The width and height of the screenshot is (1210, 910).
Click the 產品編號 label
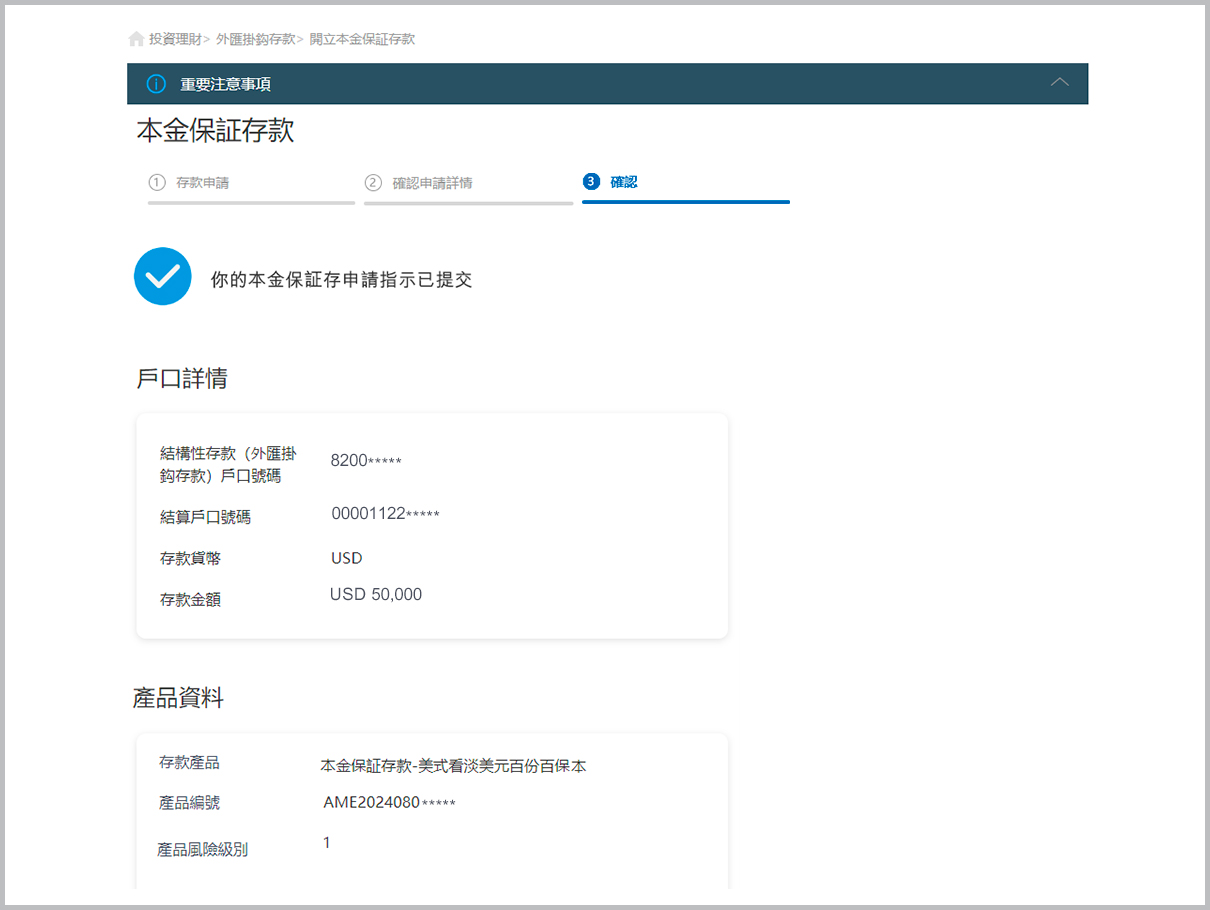click(x=189, y=803)
